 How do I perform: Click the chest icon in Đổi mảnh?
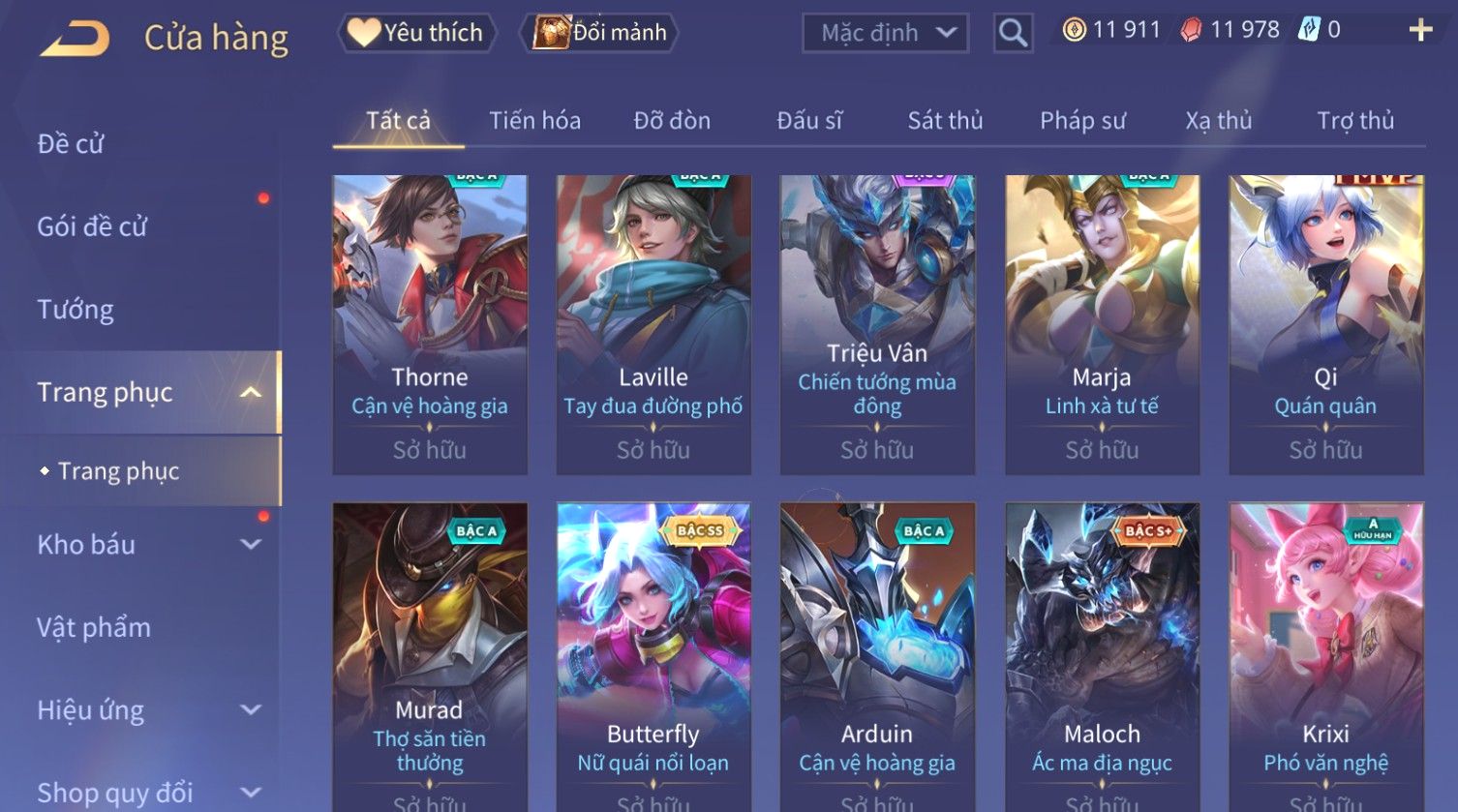click(x=551, y=33)
